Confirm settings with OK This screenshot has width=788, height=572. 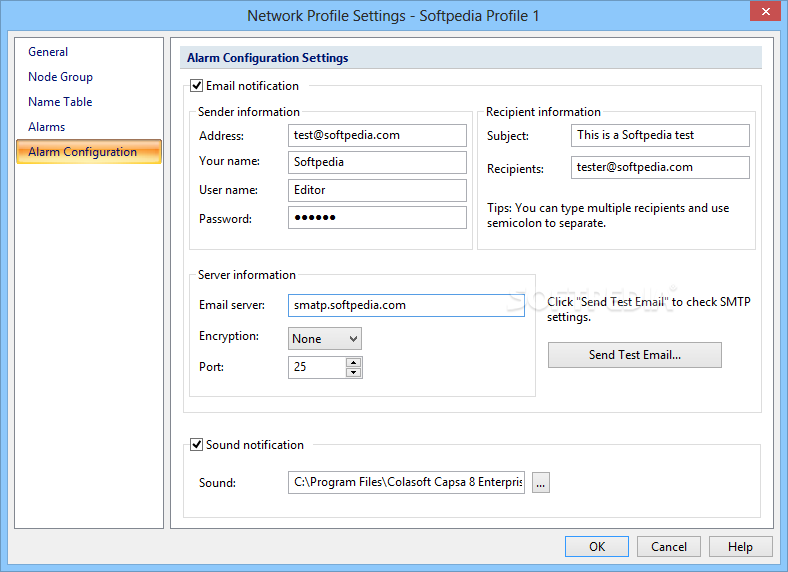click(597, 546)
